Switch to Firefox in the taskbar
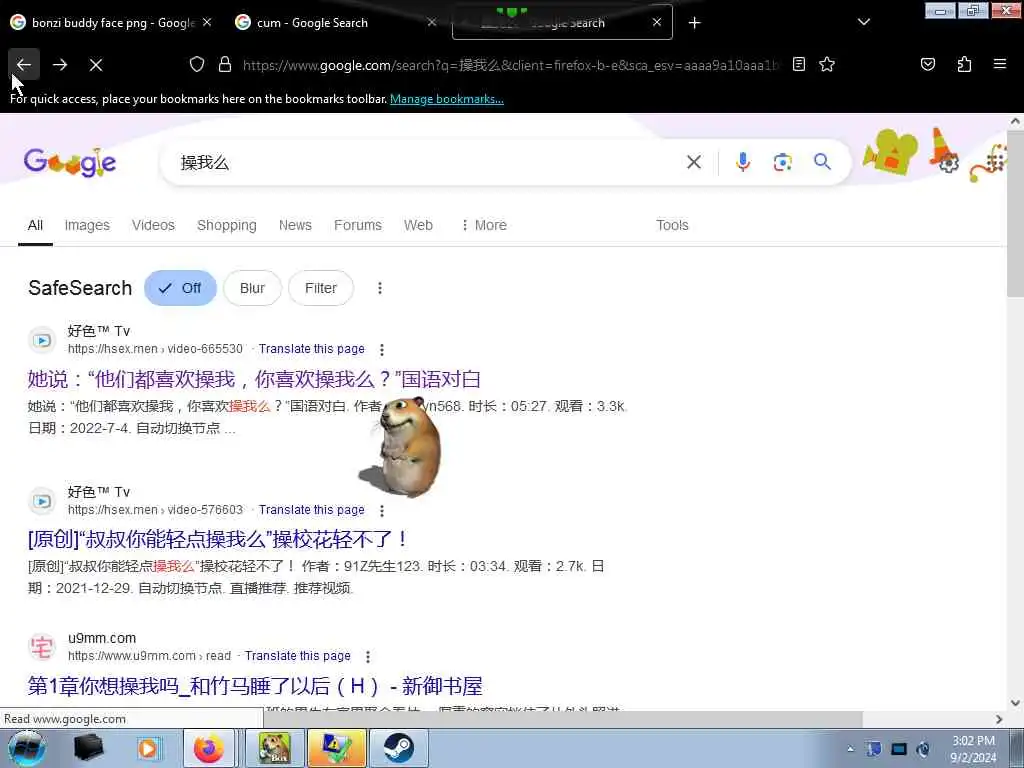 [209, 748]
